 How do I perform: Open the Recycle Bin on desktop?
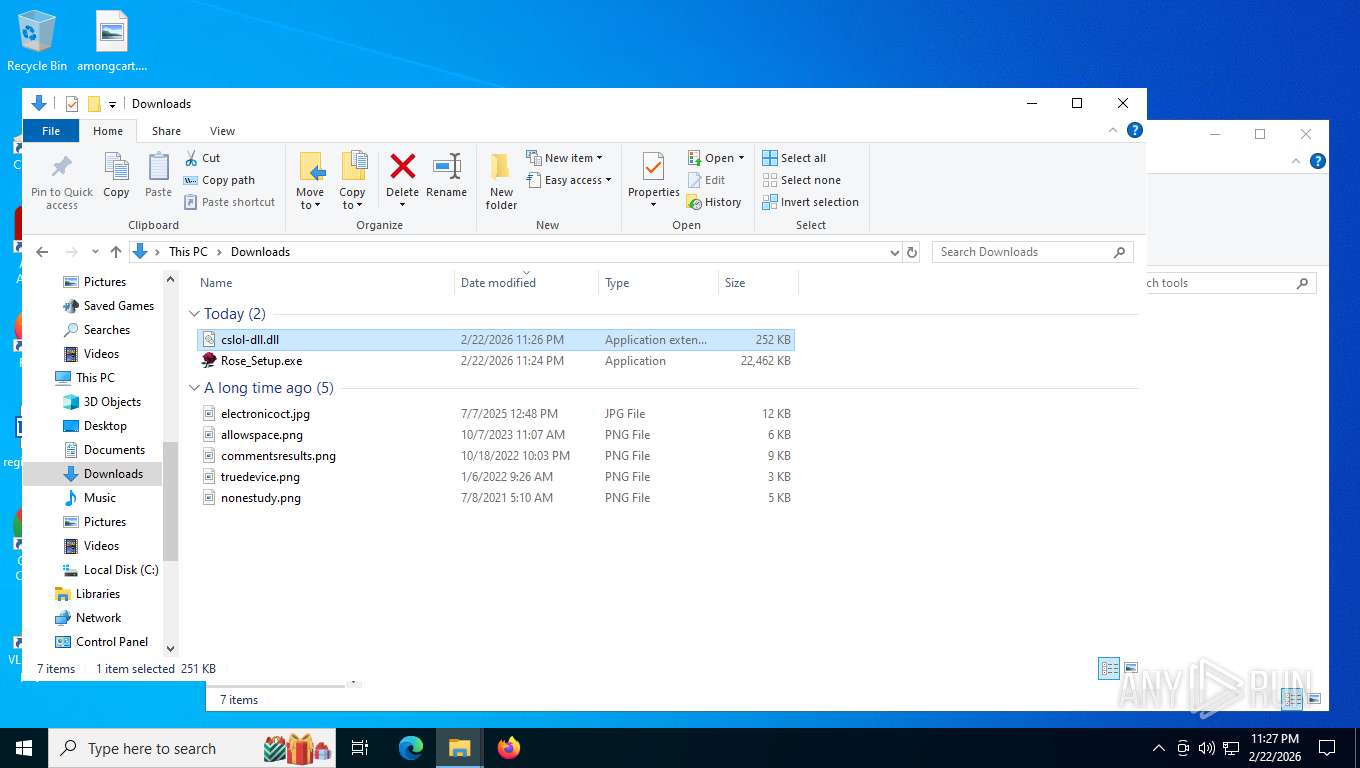pyautogui.click(x=37, y=41)
